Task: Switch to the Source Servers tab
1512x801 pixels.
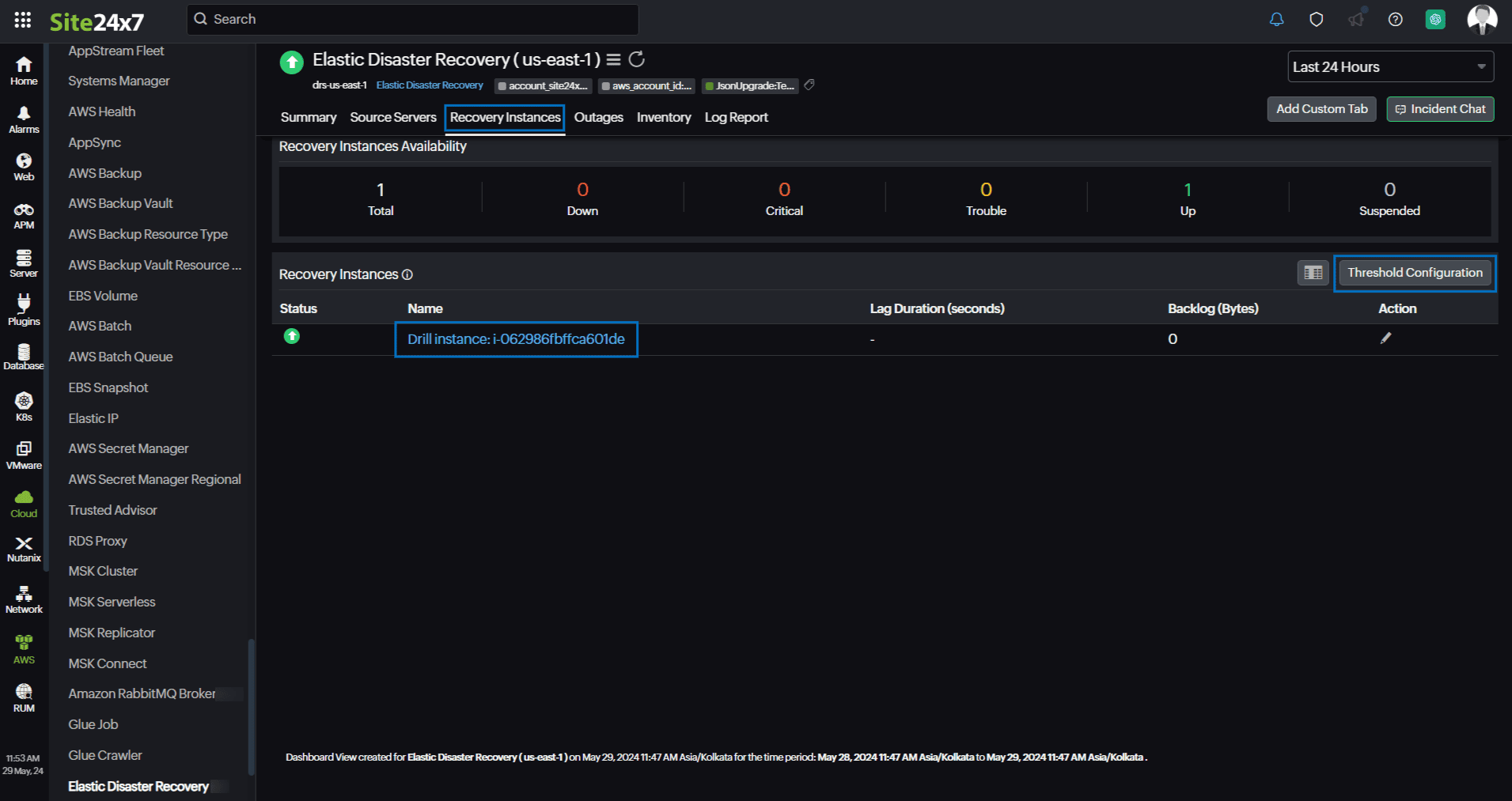Action: pyautogui.click(x=393, y=117)
